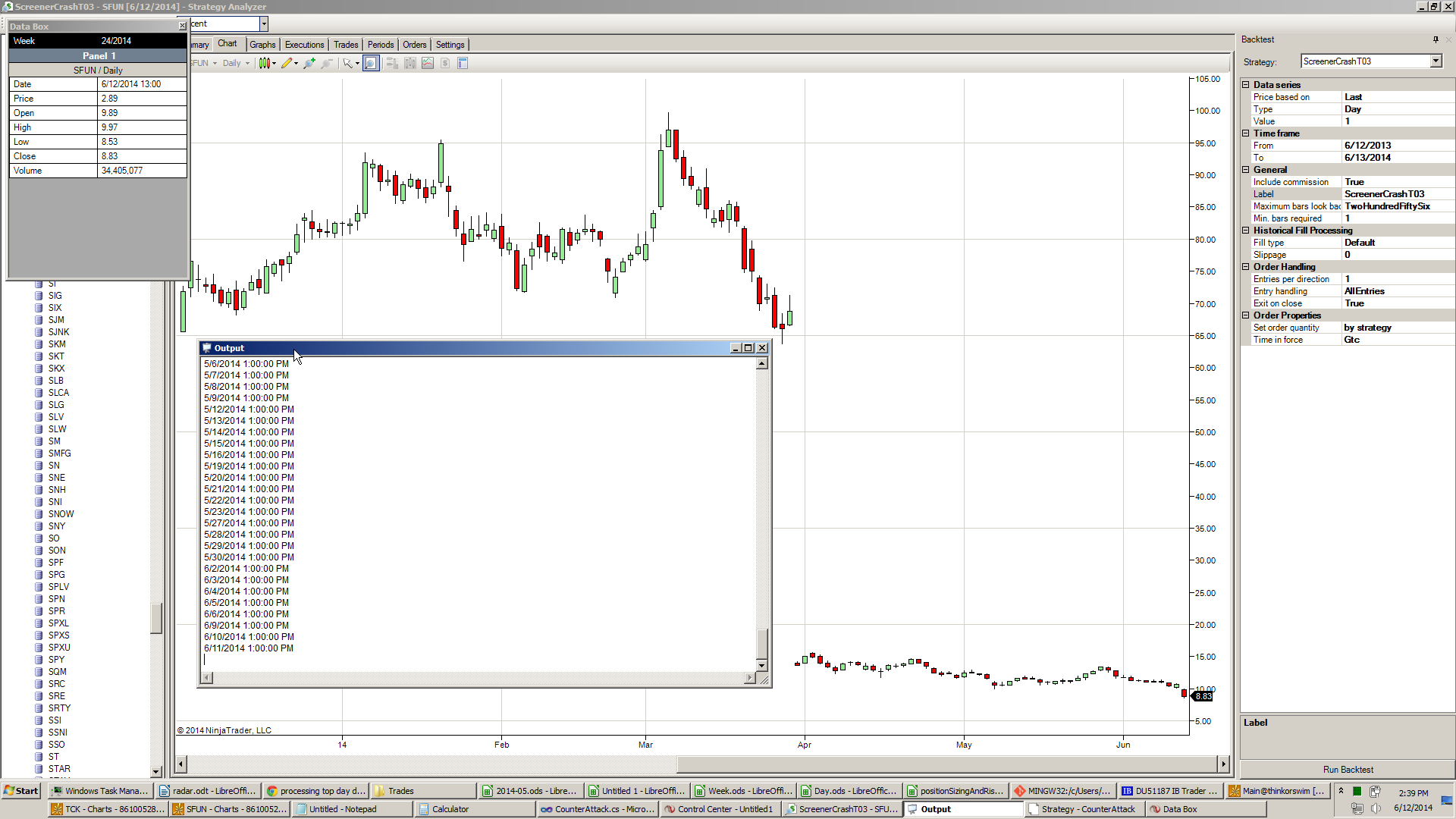
Task: Select SPY in the instrument list
Action: (57, 660)
